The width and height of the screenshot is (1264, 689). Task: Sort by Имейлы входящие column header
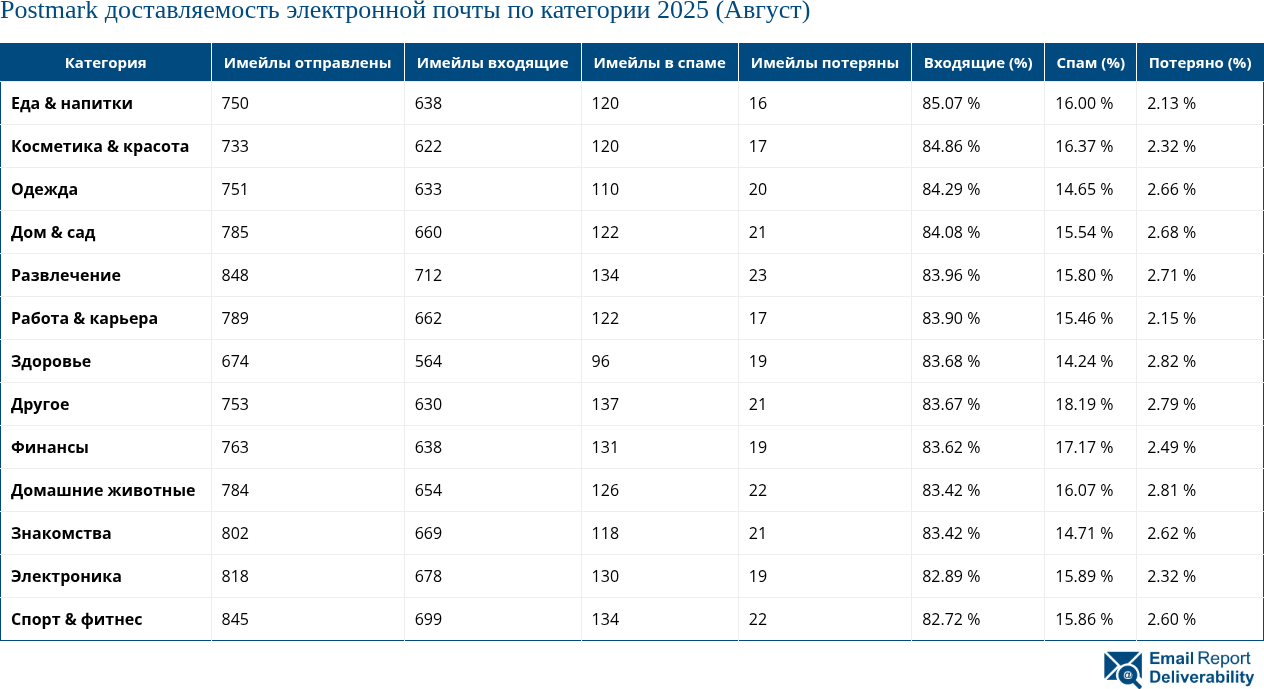[492, 61]
